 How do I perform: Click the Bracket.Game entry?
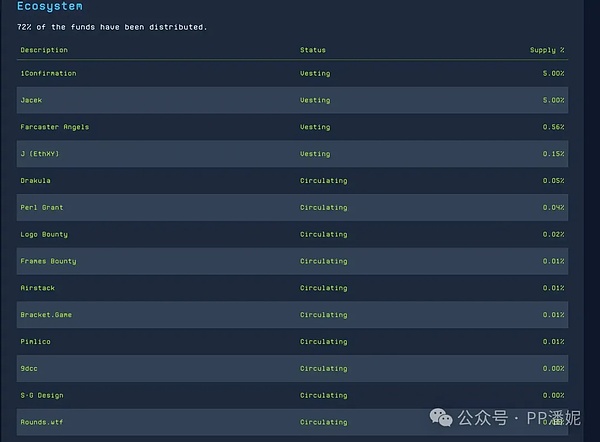coord(46,315)
